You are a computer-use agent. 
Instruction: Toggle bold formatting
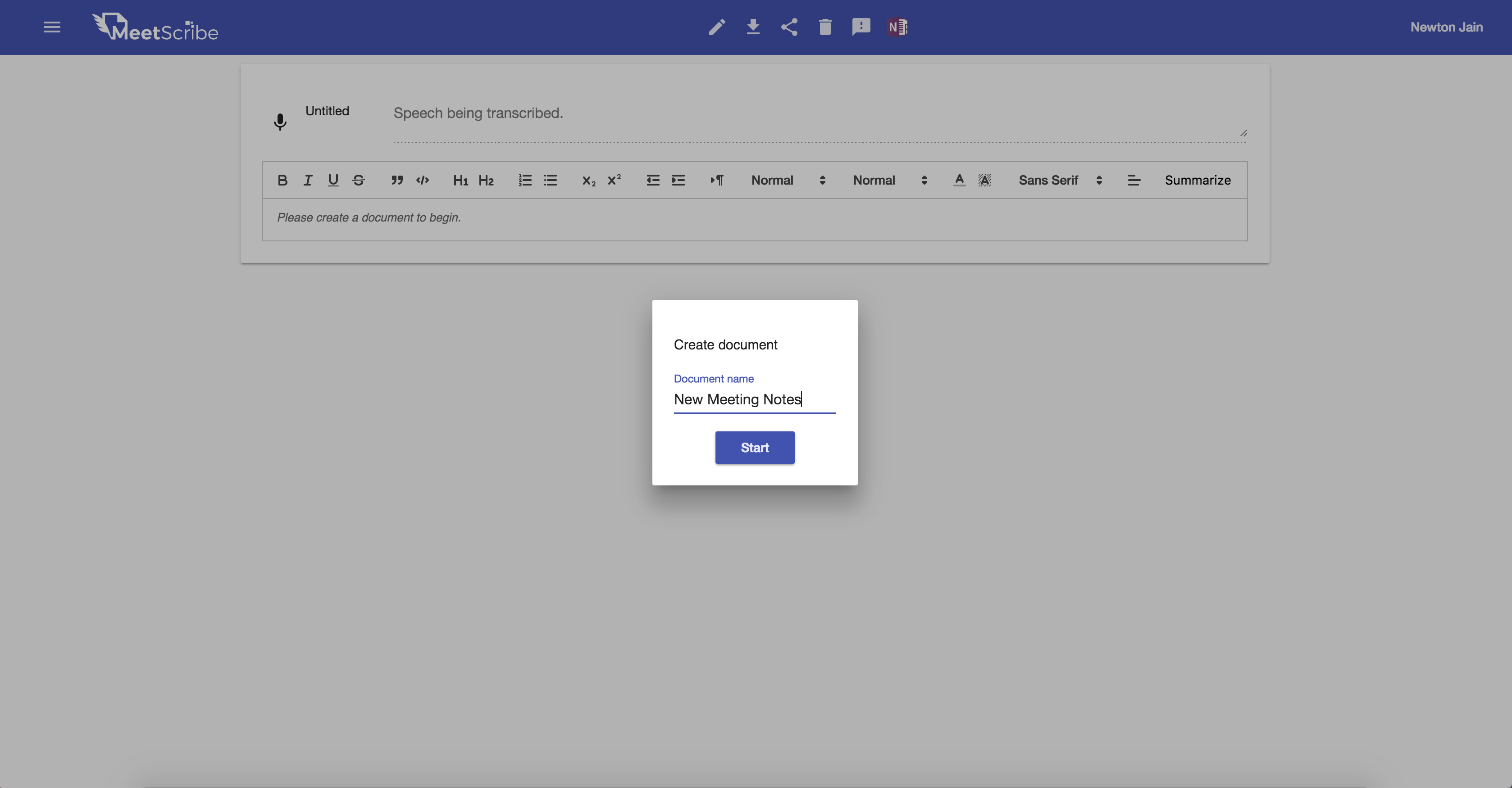pos(282,180)
